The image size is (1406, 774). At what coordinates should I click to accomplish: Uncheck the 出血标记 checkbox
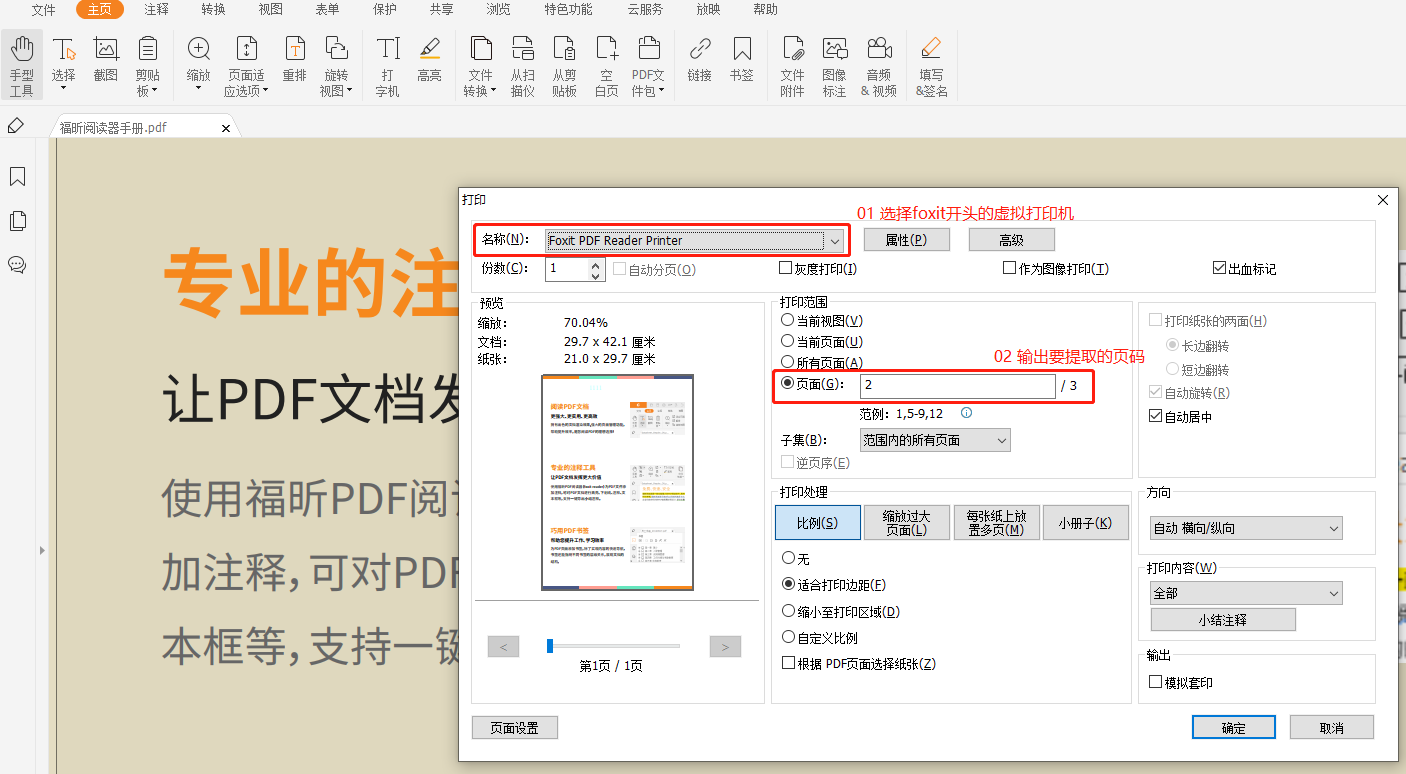tap(1218, 267)
